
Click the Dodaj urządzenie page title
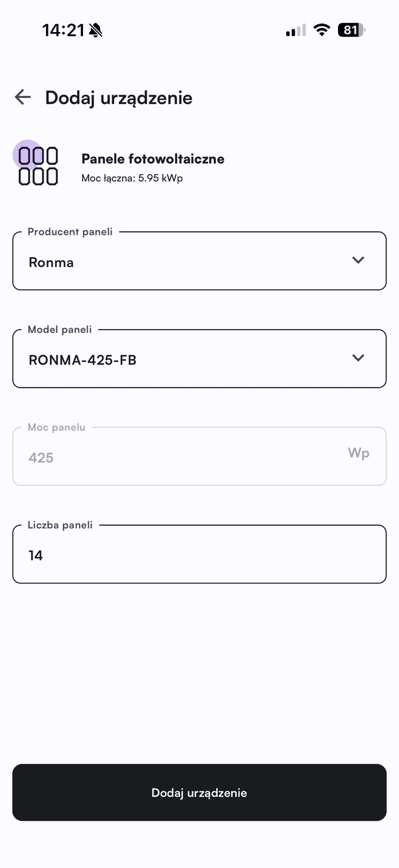click(x=119, y=98)
